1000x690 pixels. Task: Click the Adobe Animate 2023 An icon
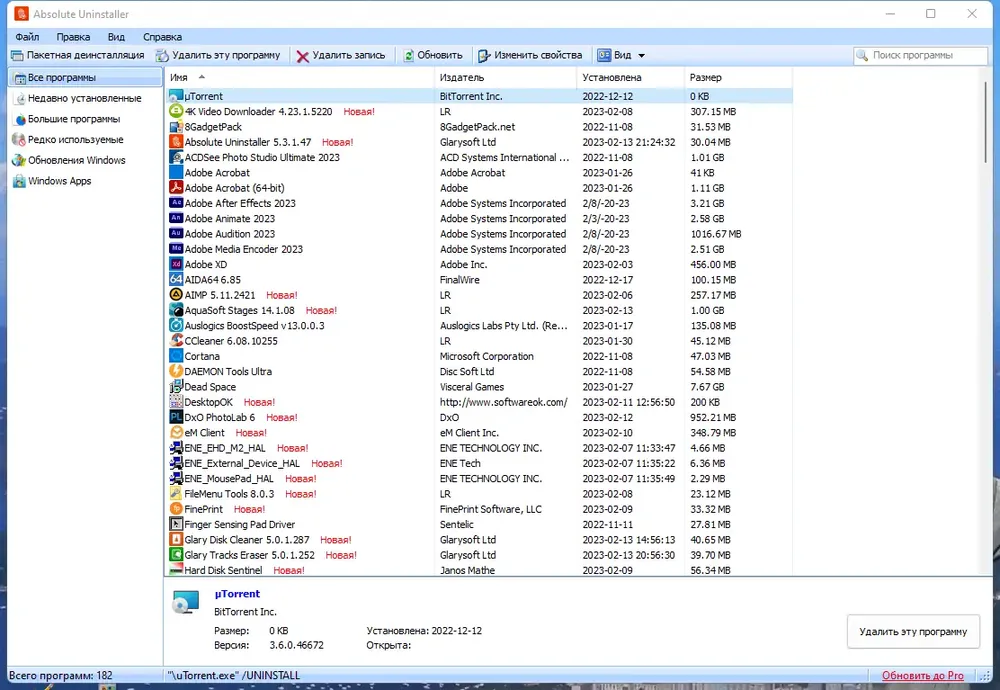pyautogui.click(x=176, y=218)
